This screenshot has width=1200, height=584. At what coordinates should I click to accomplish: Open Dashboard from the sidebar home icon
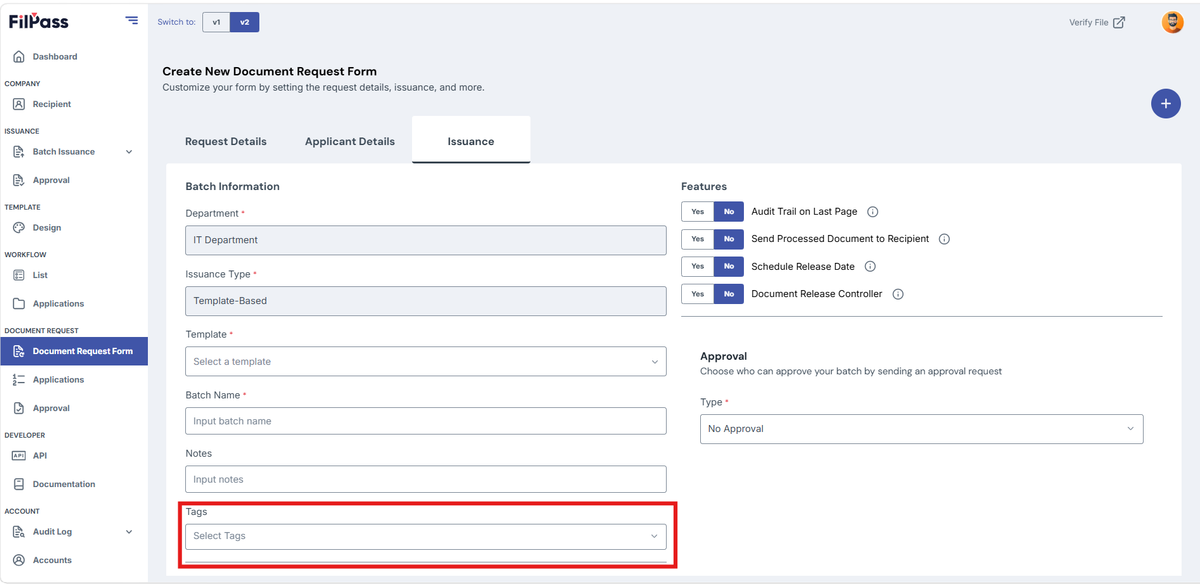[19, 57]
